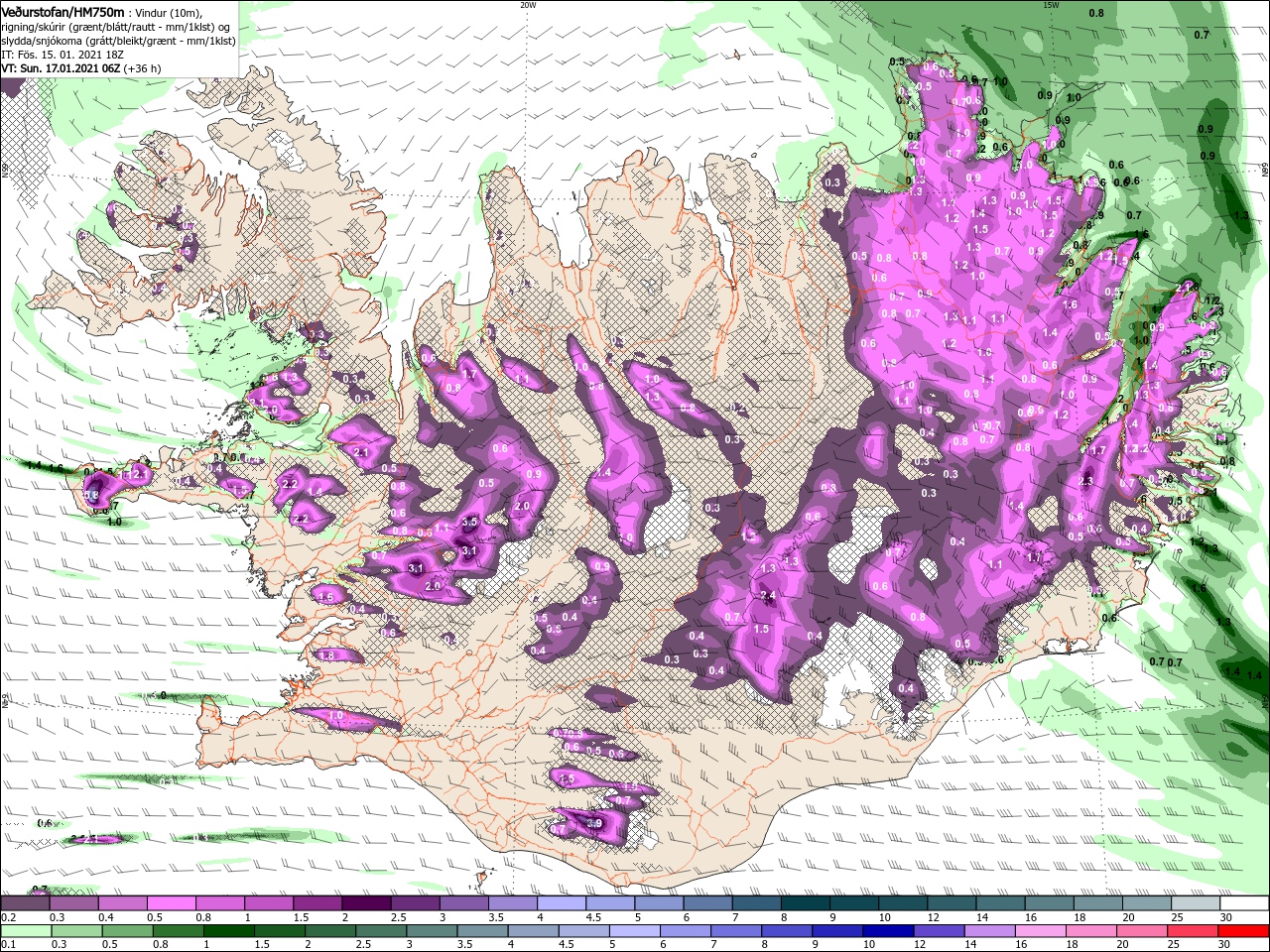Choose the violet rain swatch between 14 and 16
This screenshot has height=952, width=1270.
point(990,931)
